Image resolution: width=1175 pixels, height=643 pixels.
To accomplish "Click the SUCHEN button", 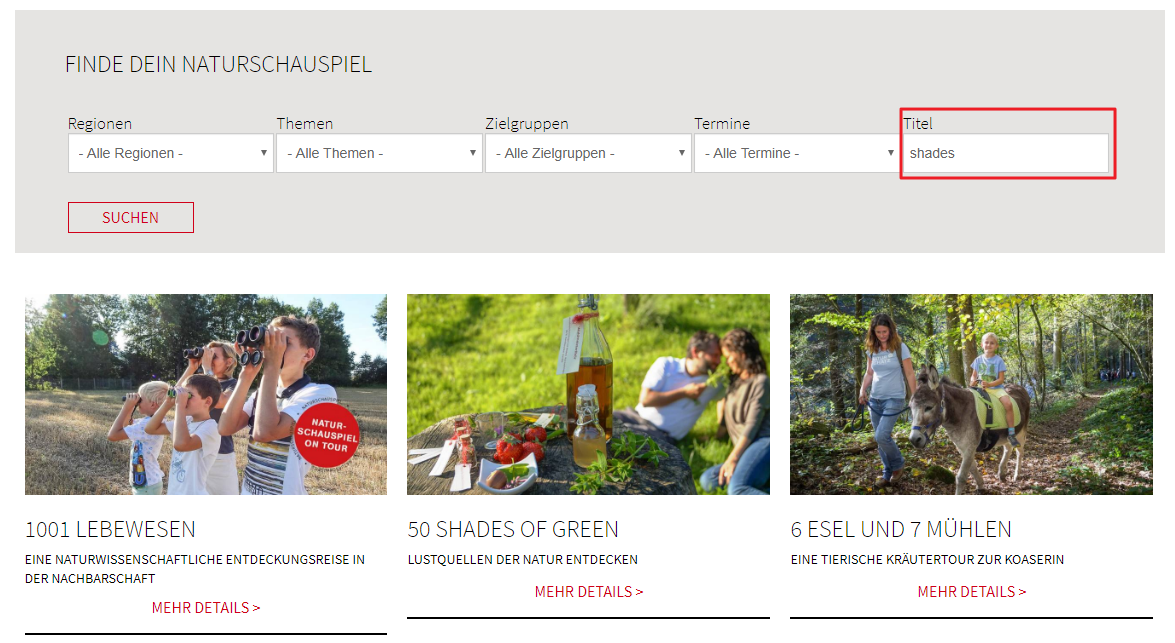I will [130, 217].
